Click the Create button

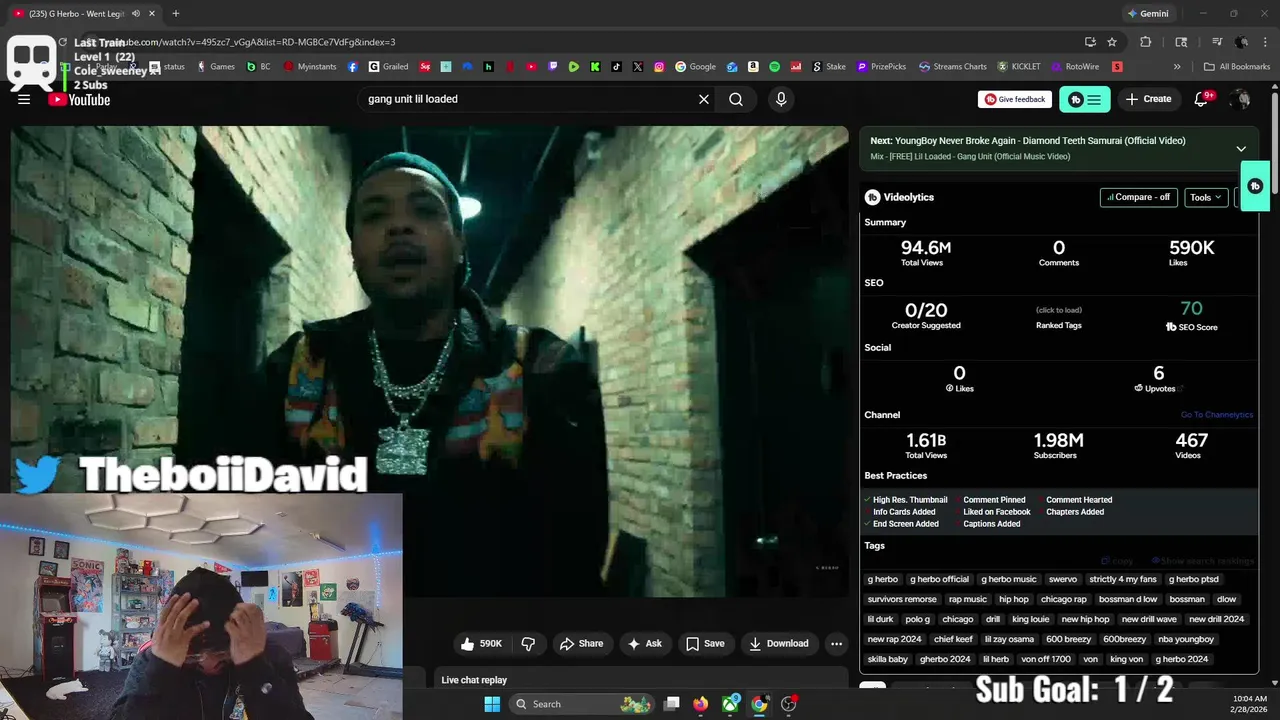(x=1148, y=99)
